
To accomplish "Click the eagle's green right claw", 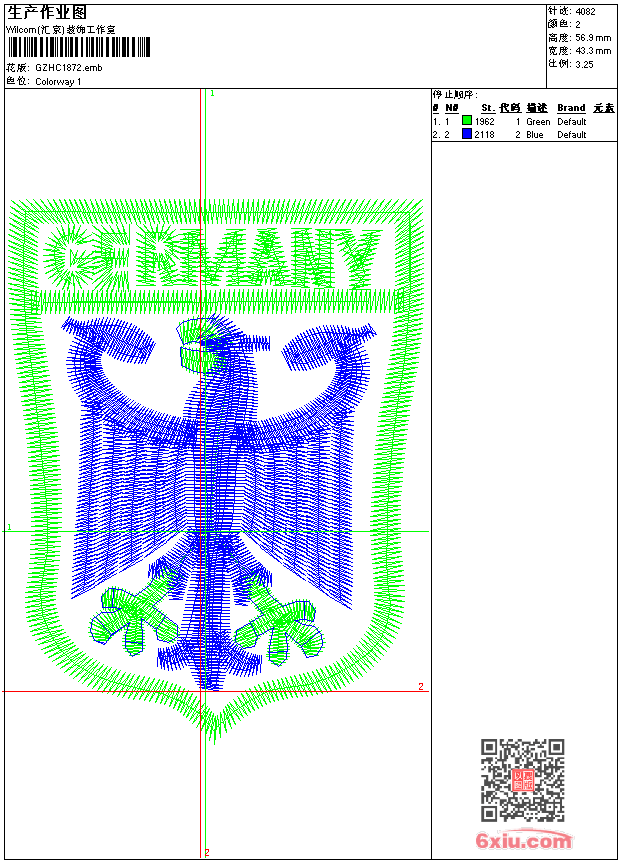I will pyautogui.click(x=279, y=619).
